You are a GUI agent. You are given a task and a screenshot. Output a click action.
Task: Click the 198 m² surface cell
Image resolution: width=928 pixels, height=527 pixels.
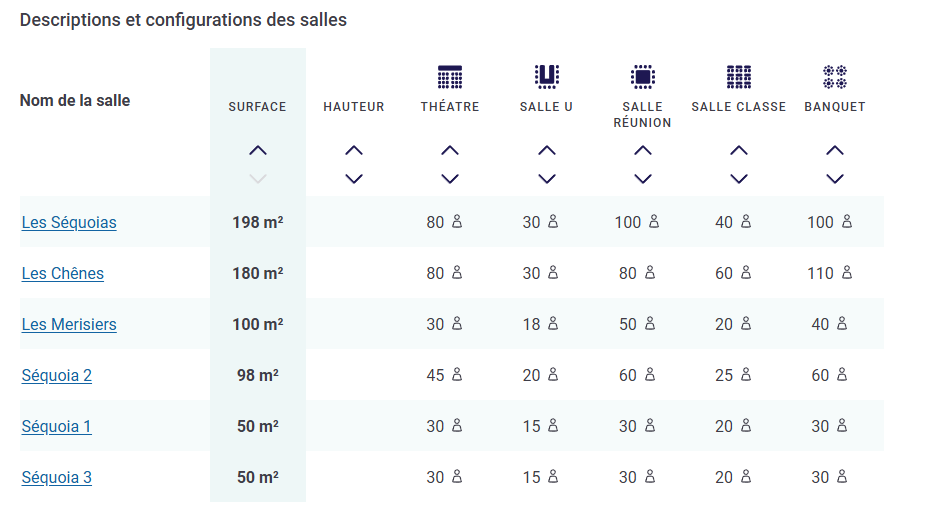point(257,223)
